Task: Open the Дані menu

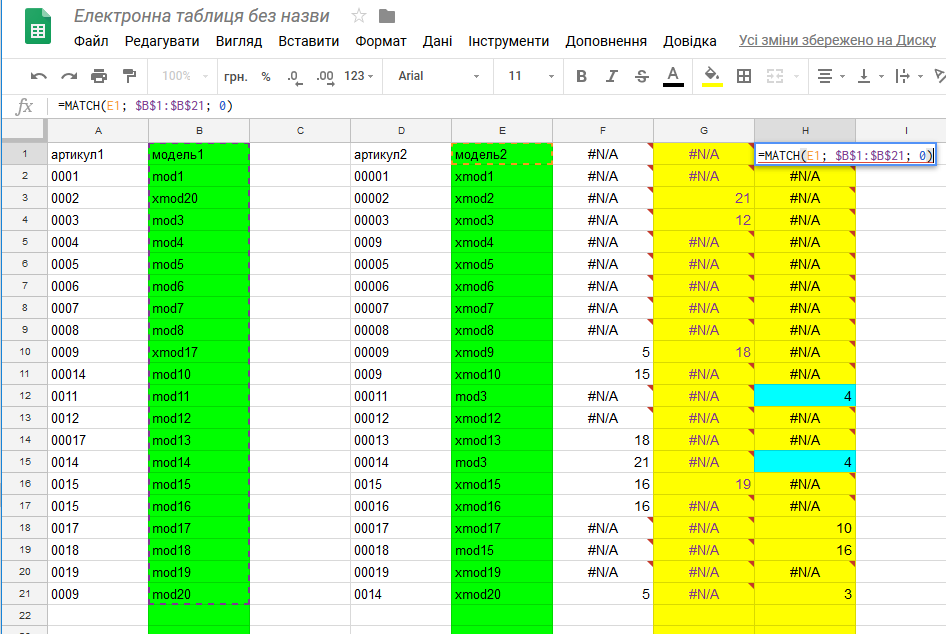Action: click(x=437, y=41)
